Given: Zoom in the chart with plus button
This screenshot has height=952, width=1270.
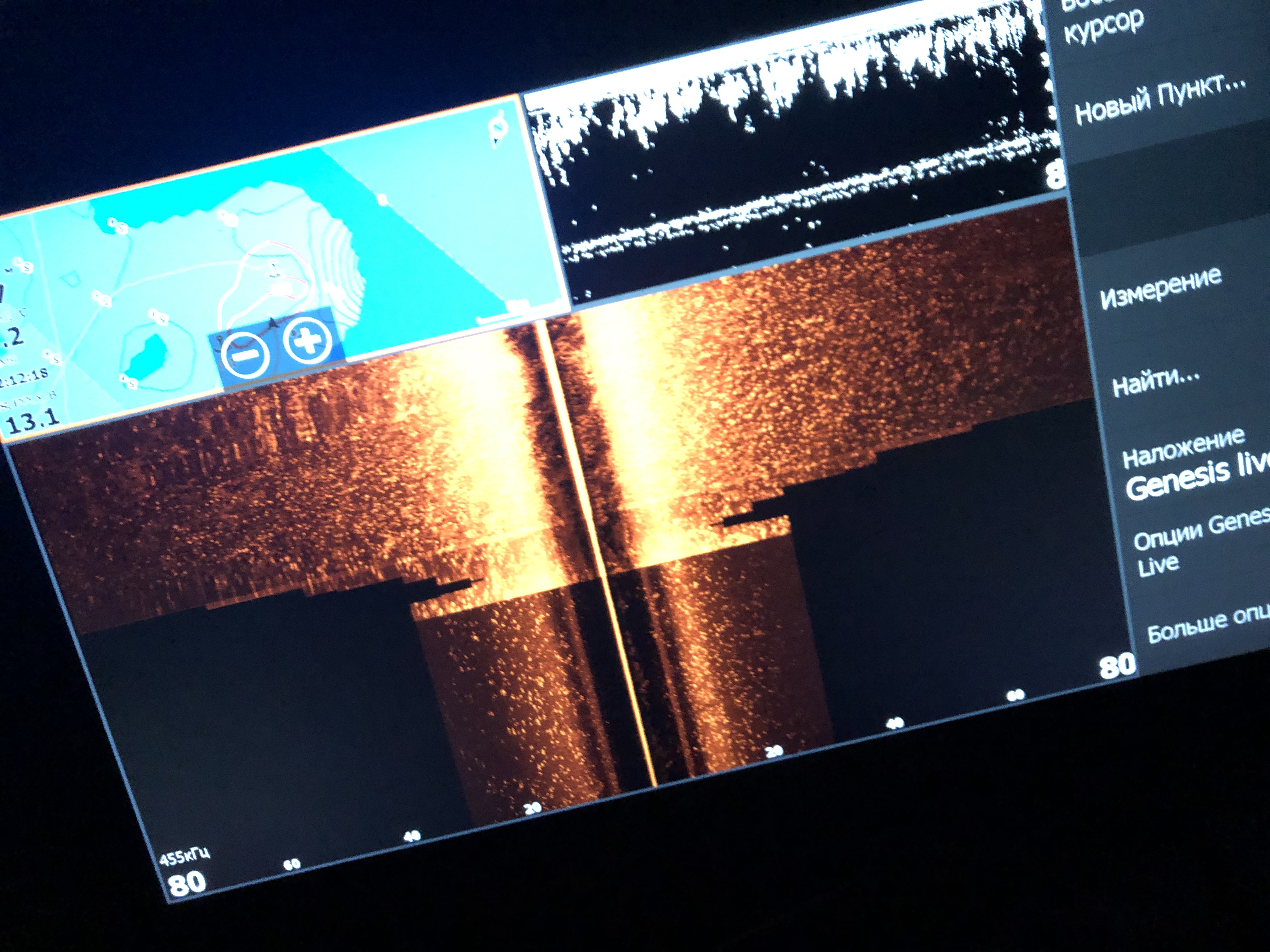Looking at the screenshot, I should [308, 341].
